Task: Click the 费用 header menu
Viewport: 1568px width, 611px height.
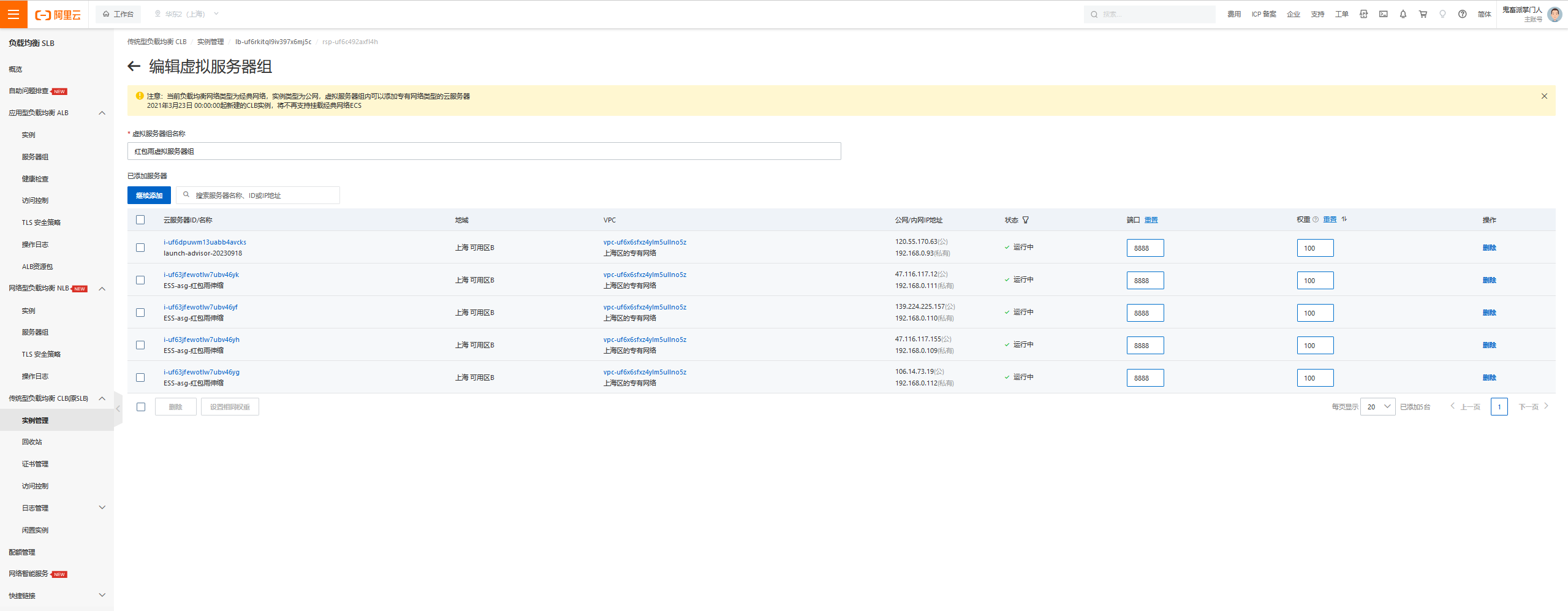Action: pos(1234,14)
